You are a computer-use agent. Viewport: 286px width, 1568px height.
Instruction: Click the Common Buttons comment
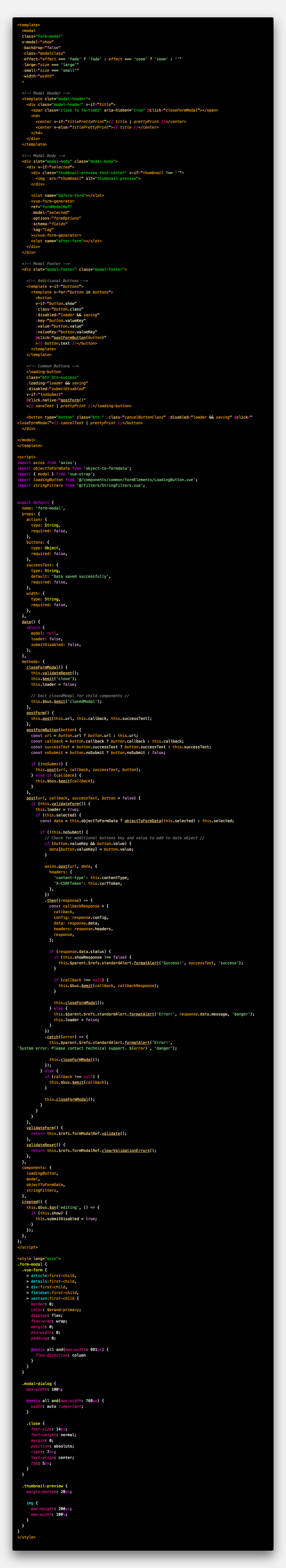[x=52, y=366]
